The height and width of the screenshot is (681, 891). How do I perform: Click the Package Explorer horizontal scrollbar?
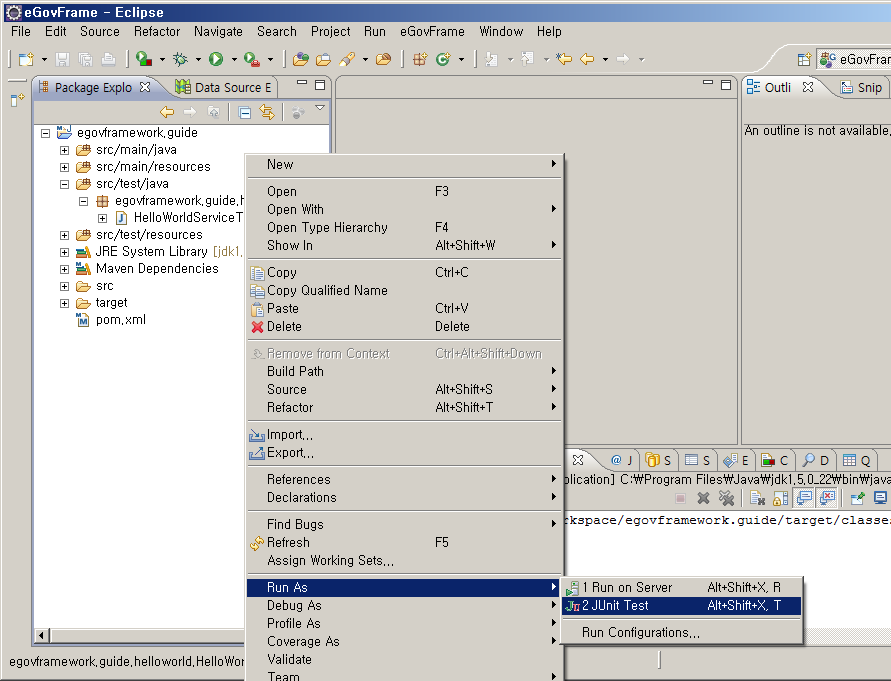click(x=140, y=636)
